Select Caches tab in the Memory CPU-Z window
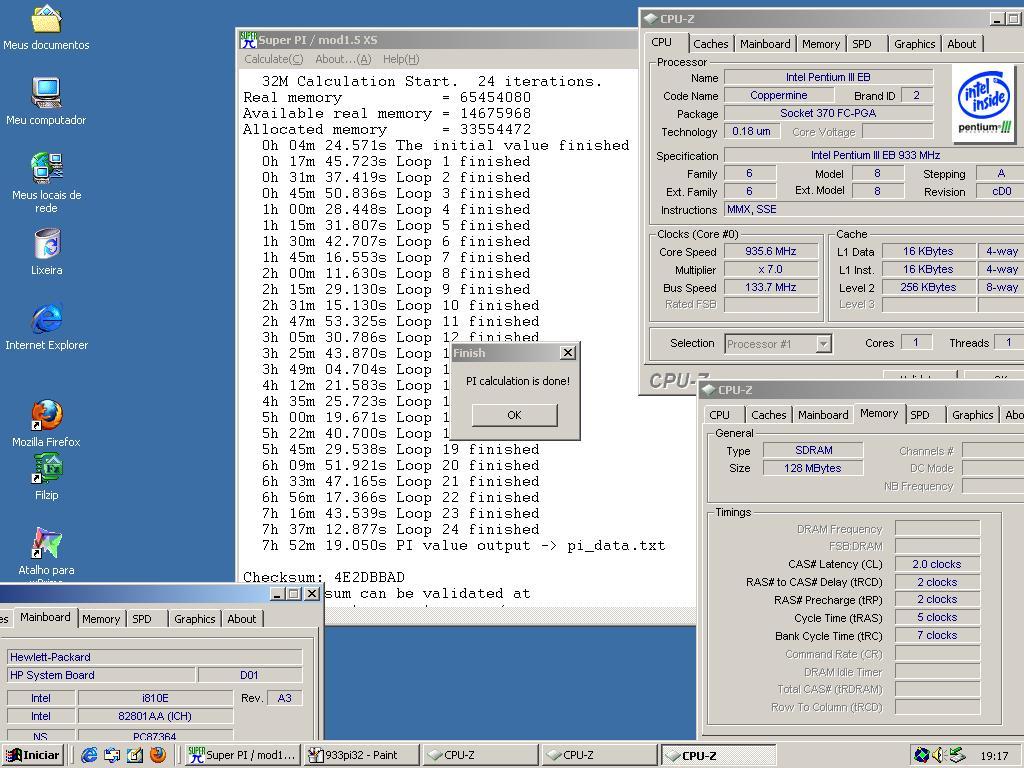 tap(769, 415)
